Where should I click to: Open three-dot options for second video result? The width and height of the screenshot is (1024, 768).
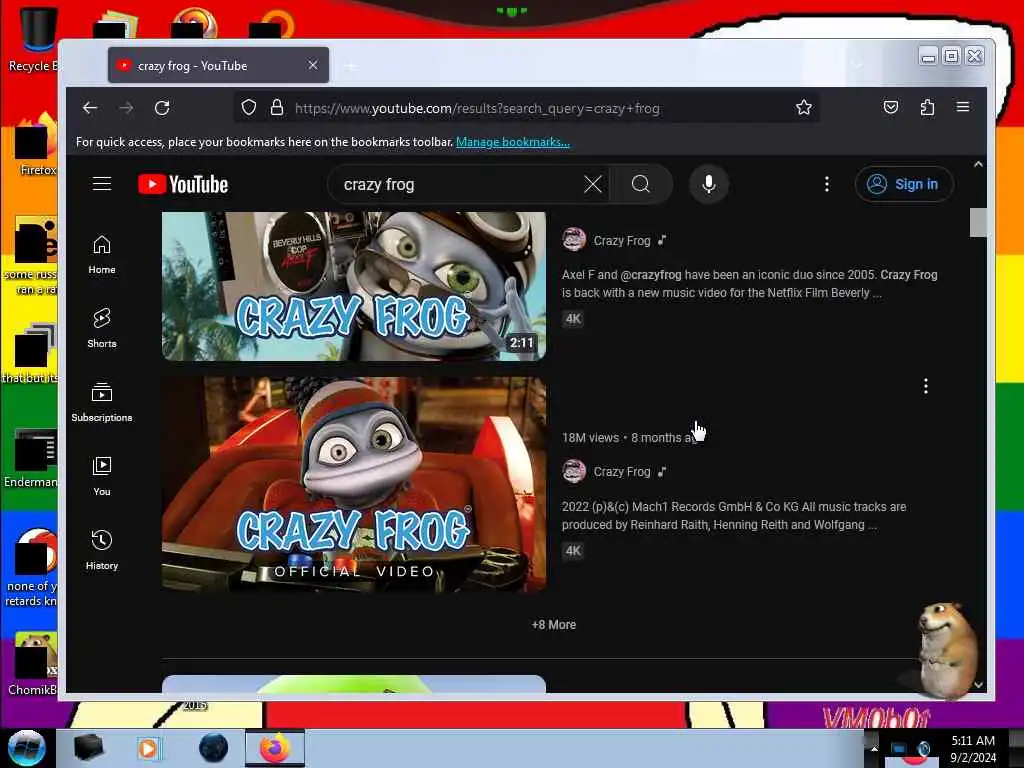925,386
